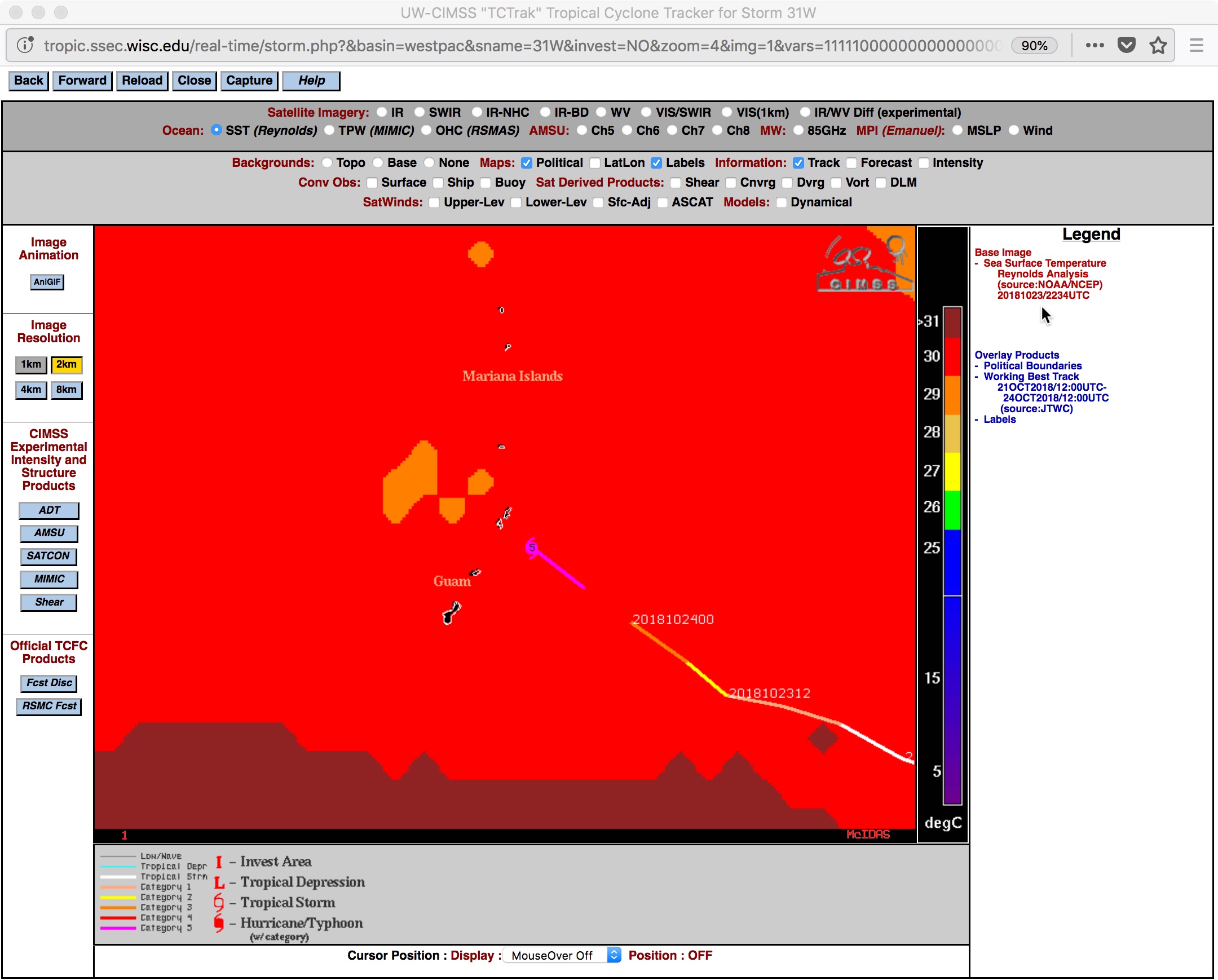Click the Back button

click(28, 80)
